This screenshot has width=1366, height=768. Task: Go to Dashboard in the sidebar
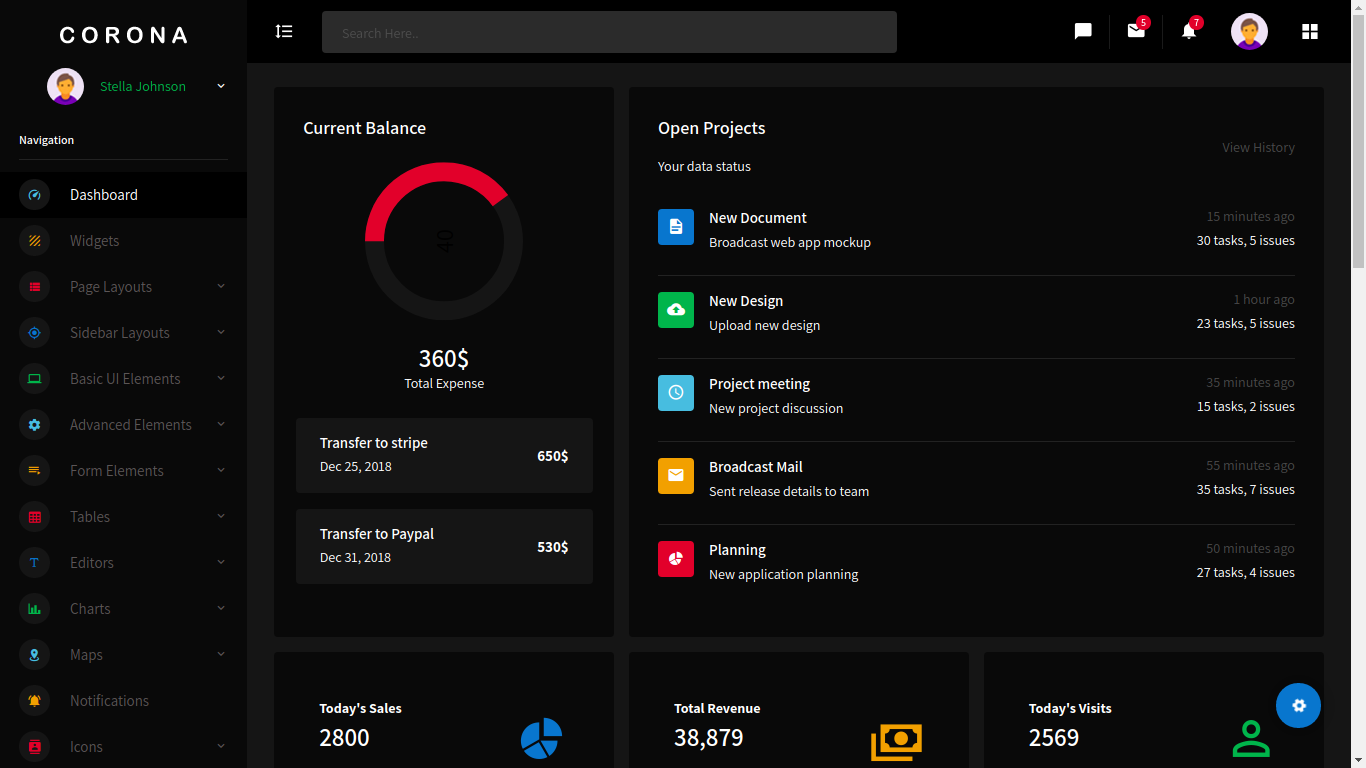click(x=103, y=195)
